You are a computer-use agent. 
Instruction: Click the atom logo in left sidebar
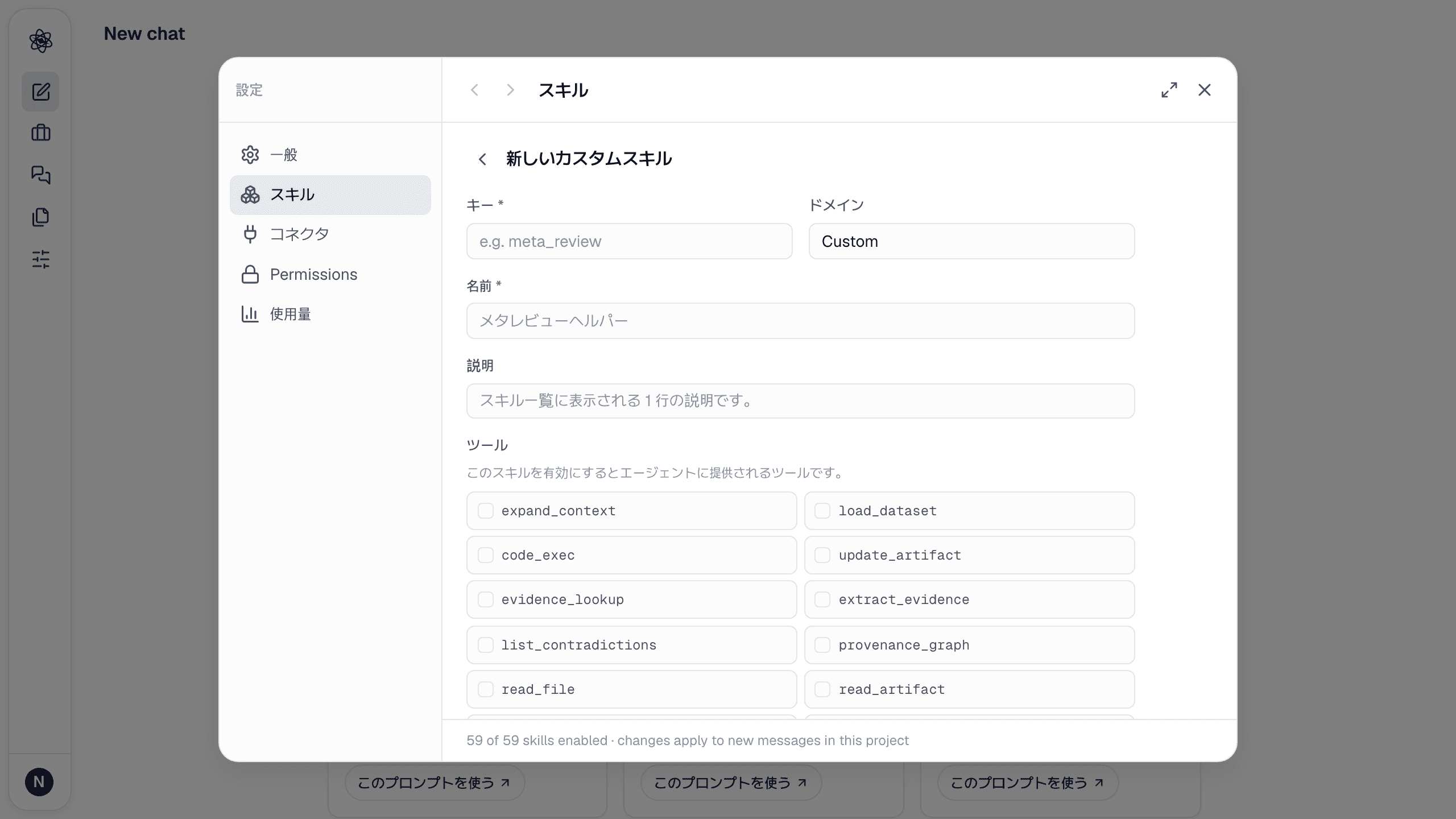coord(40,41)
